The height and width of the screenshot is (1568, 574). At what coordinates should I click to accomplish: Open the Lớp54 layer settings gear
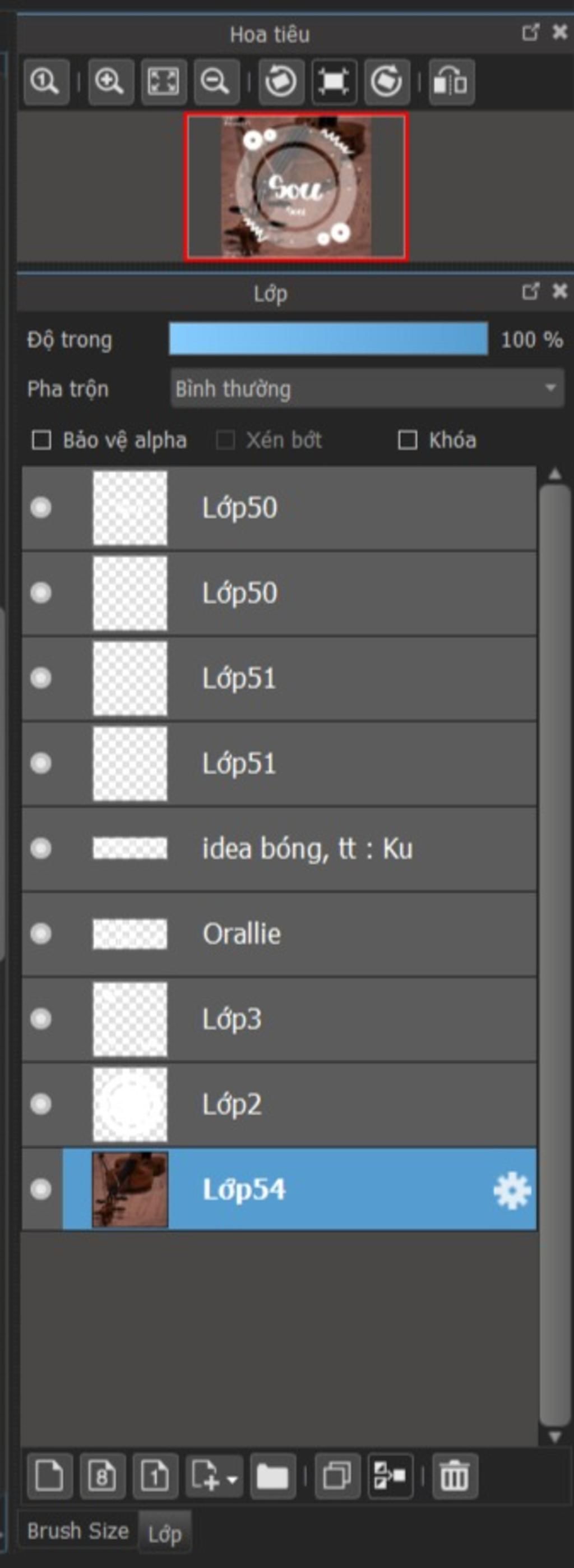point(512,1189)
